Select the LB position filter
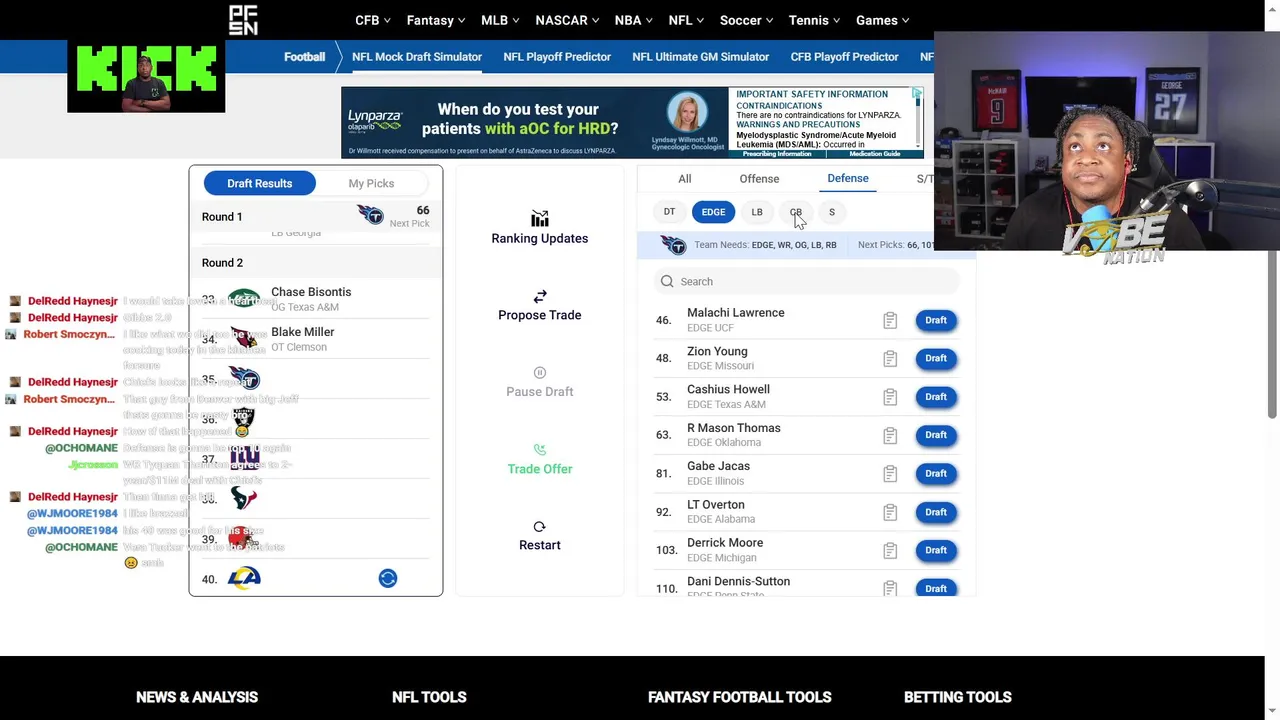The height and width of the screenshot is (720, 1280). pyautogui.click(x=757, y=212)
